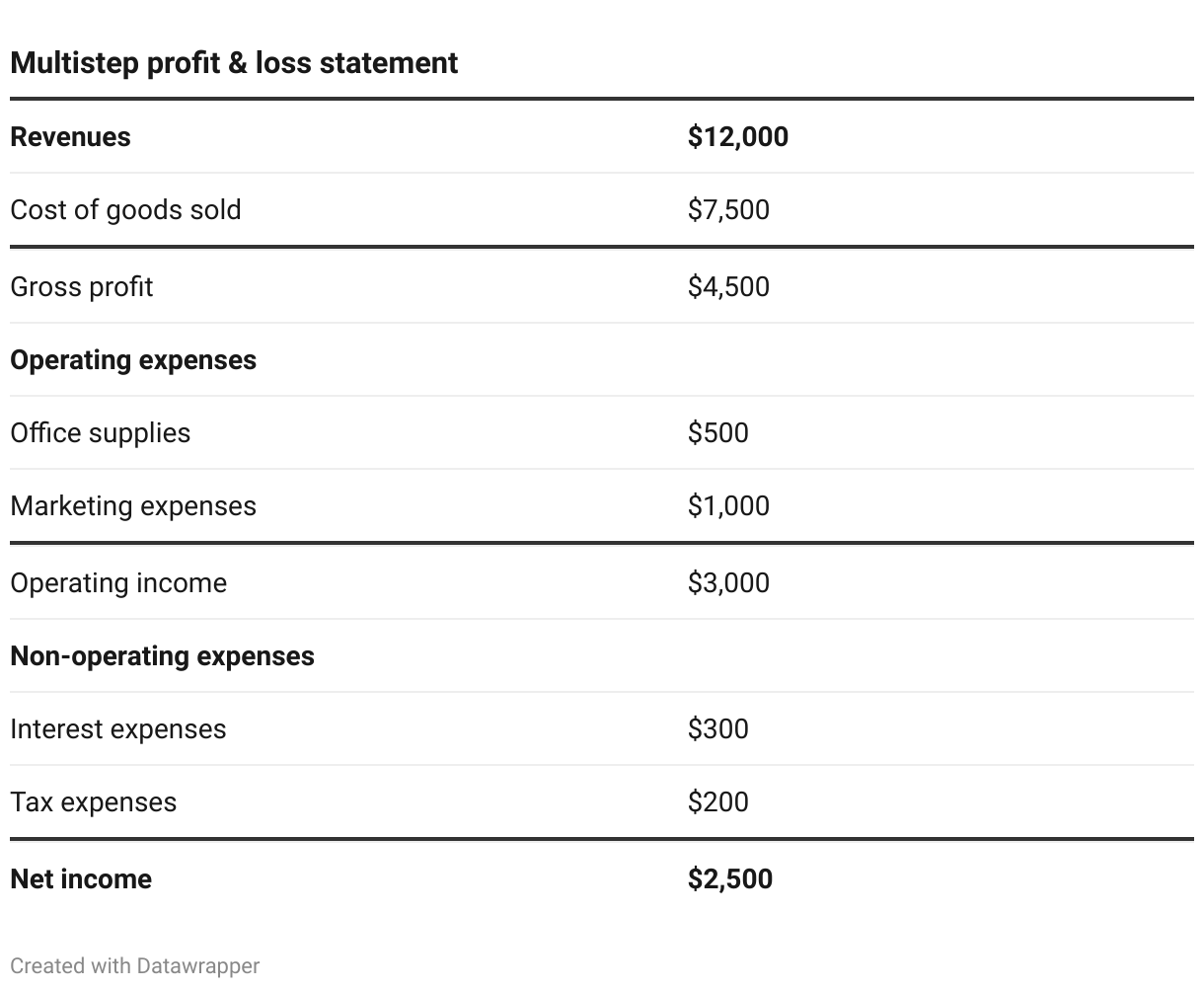Click the $3,000 operating income value
The height and width of the screenshot is (989, 1204).
coord(728,582)
